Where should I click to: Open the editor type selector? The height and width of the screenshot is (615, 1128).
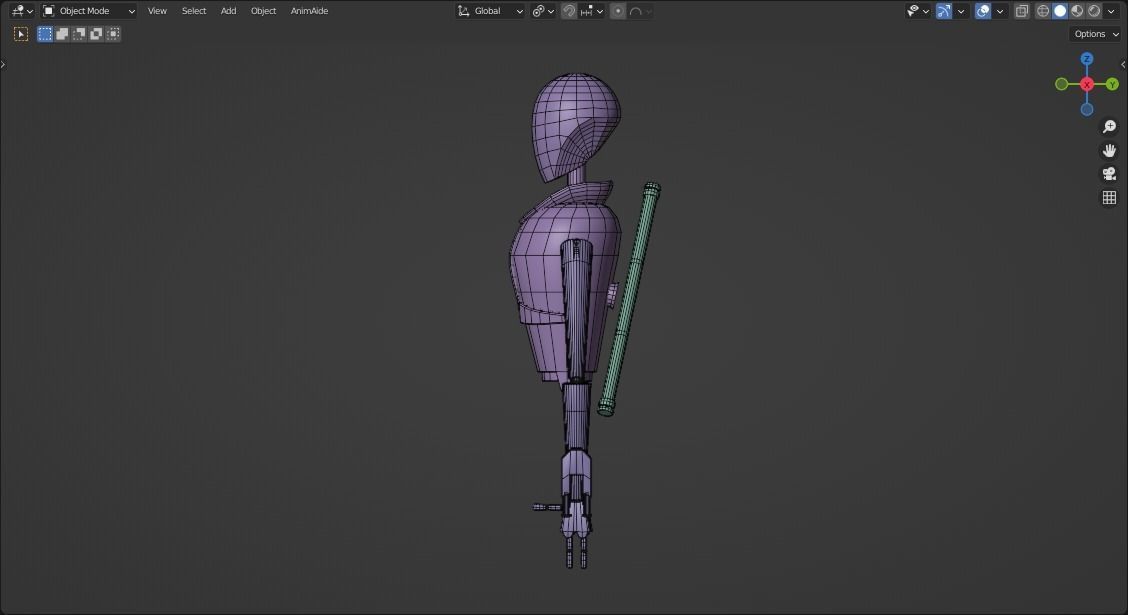[22, 11]
